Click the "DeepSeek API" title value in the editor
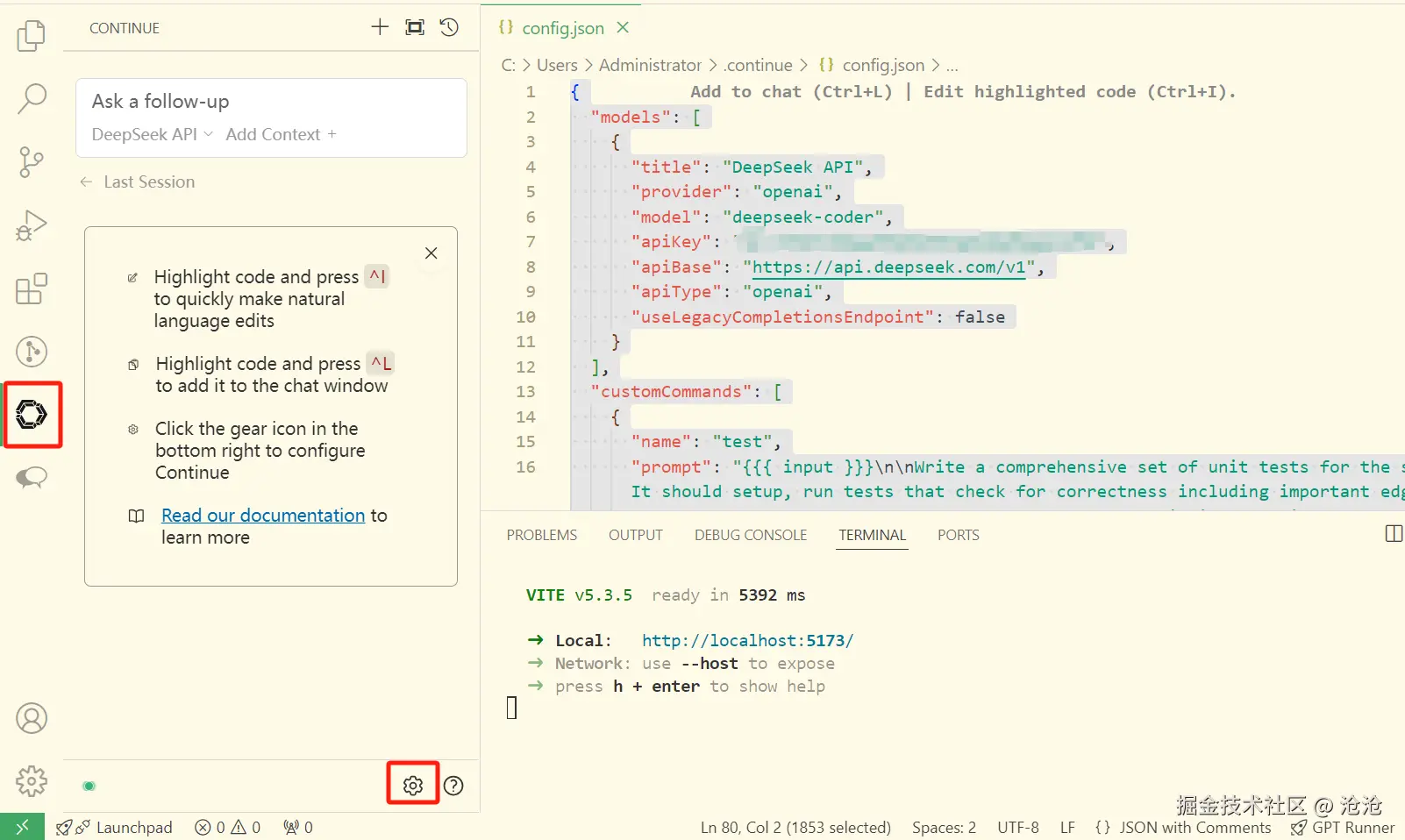 point(793,167)
